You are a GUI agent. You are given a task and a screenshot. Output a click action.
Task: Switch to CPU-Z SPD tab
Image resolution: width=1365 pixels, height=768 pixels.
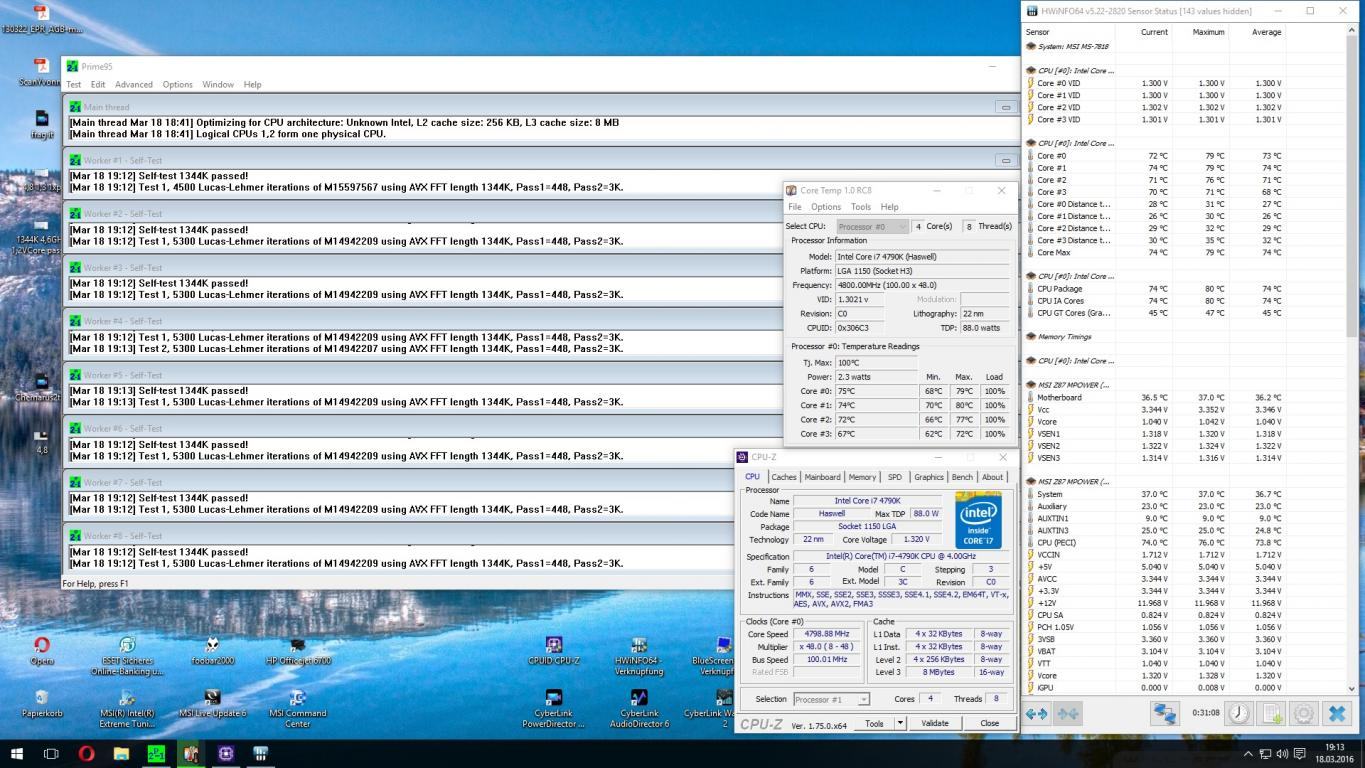(x=894, y=477)
